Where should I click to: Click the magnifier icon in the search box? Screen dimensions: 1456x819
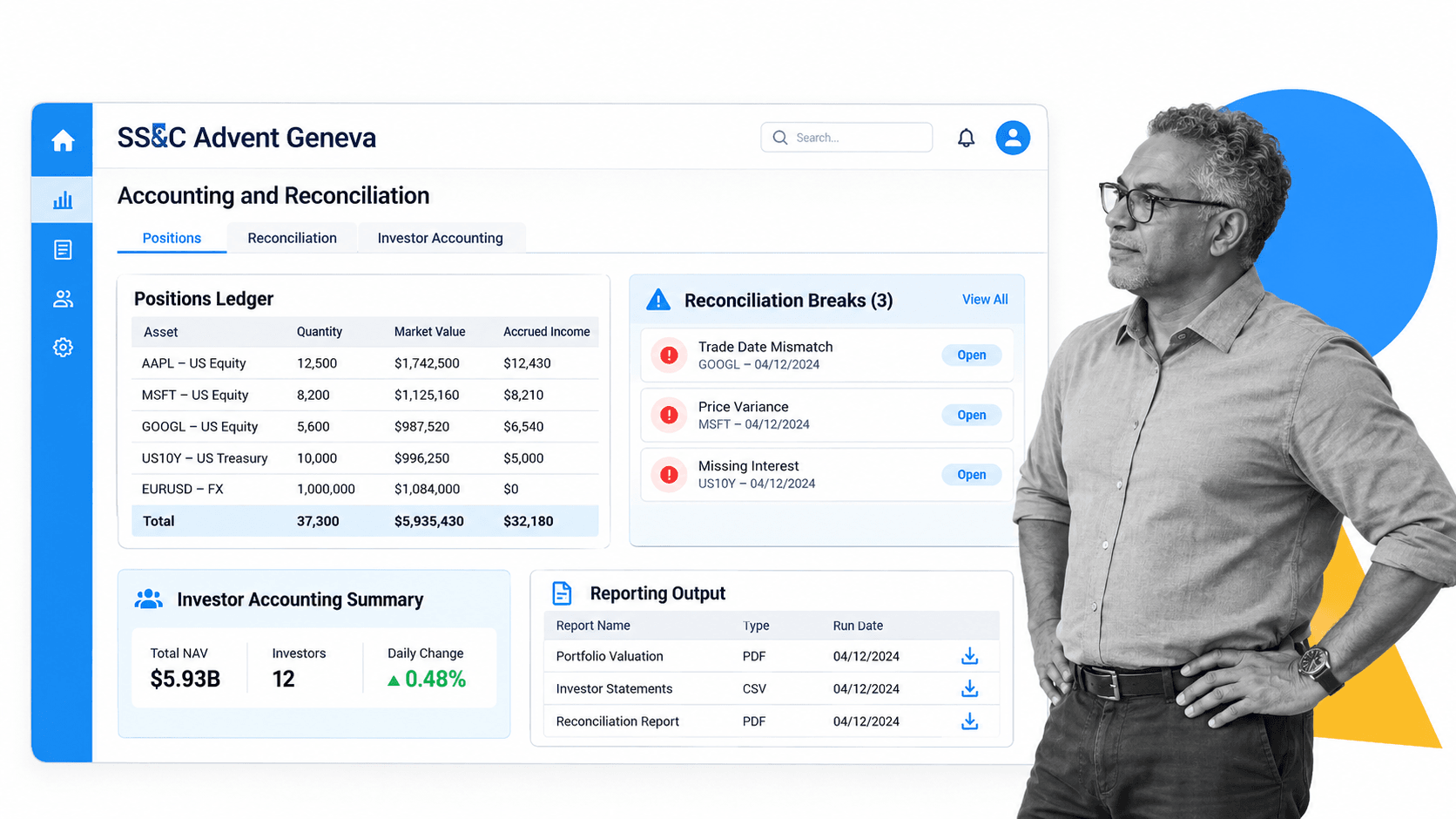(x=780, y=138)
